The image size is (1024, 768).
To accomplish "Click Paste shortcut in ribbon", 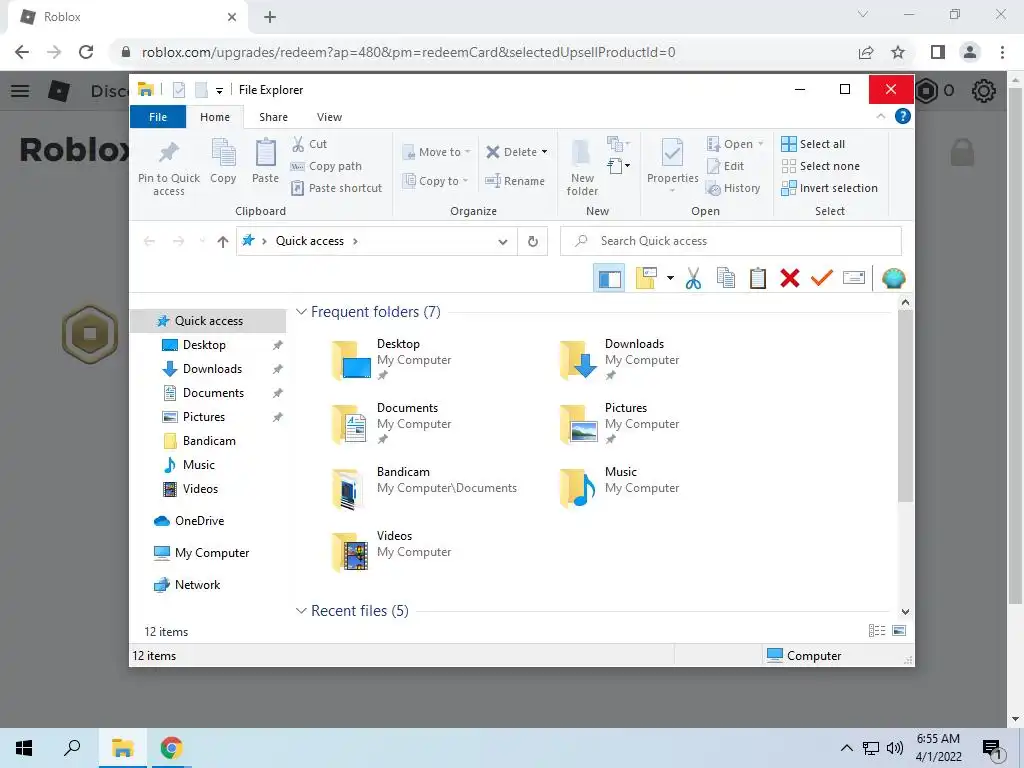I will click(336, 188).
